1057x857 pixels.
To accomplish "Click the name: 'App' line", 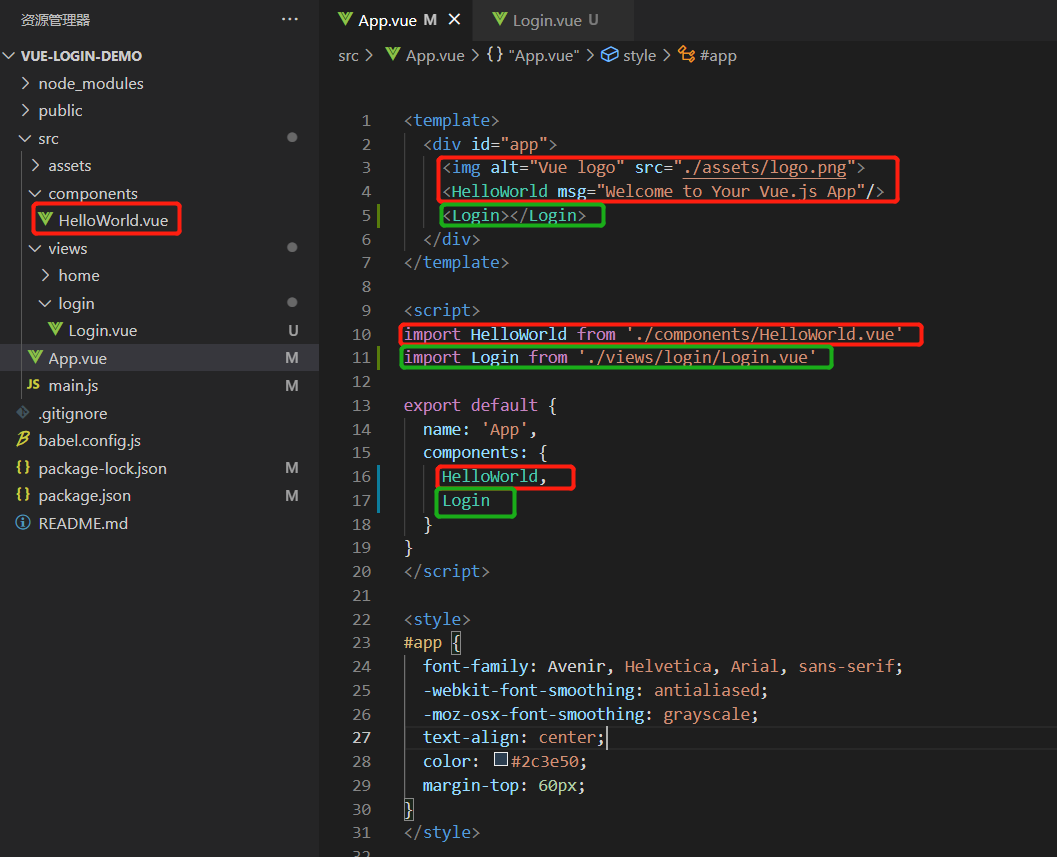I will tap(480, 430).
